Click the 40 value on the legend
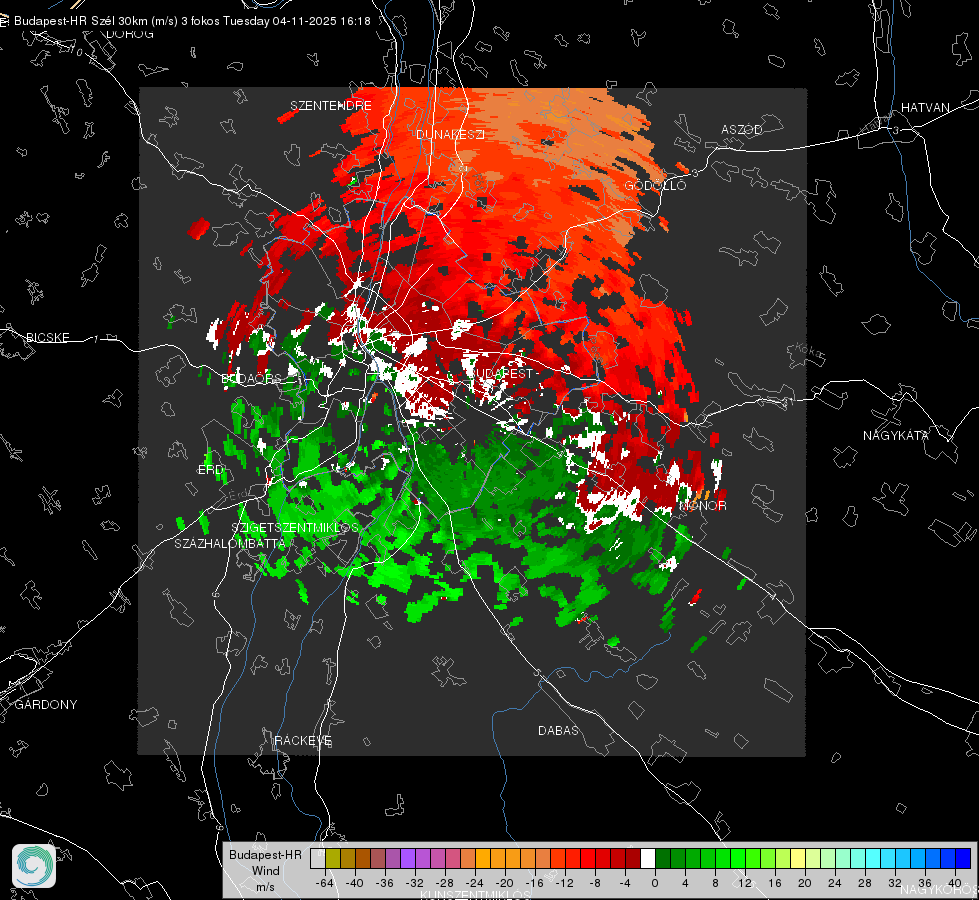Image resolution: width=979 pixels, height=900 pixels. (x=954, y=883)
